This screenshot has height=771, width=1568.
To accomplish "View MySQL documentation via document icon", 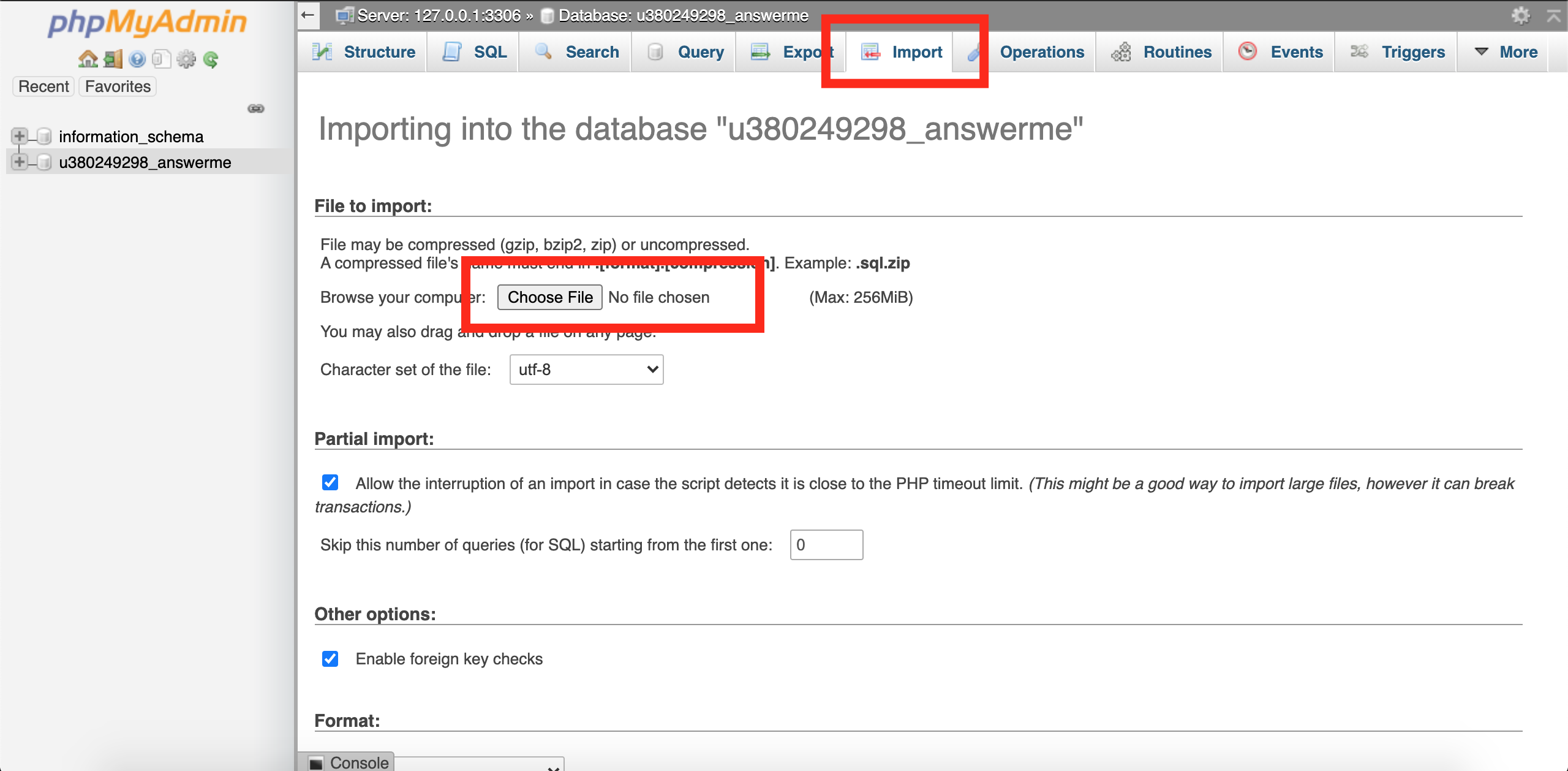I will 160,59.
